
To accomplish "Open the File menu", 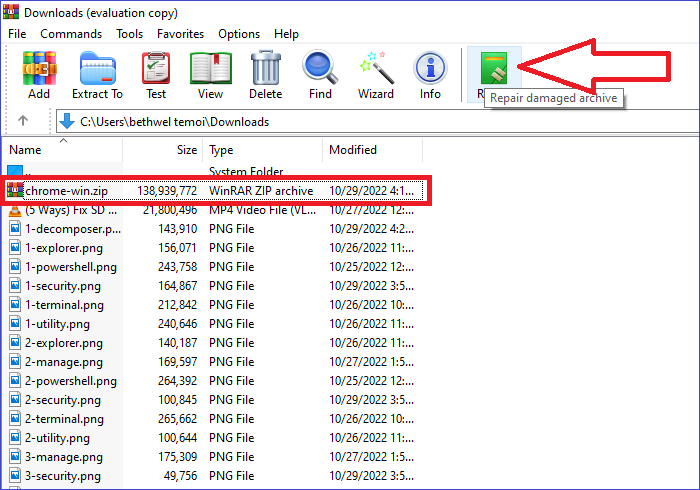I will [x=17, y=34].
